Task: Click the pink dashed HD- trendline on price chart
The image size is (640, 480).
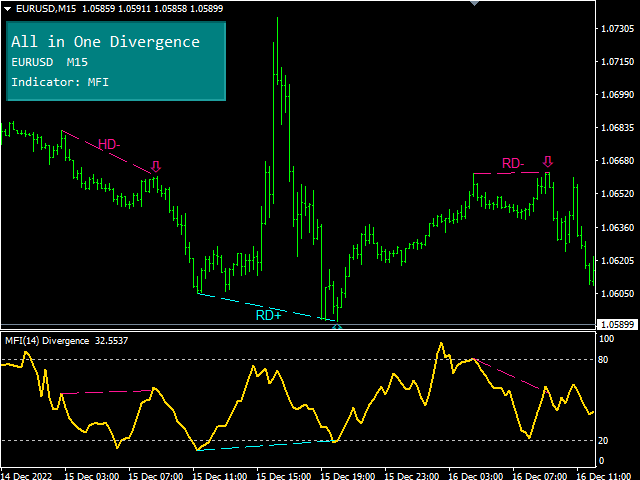Action: point(107,152)
